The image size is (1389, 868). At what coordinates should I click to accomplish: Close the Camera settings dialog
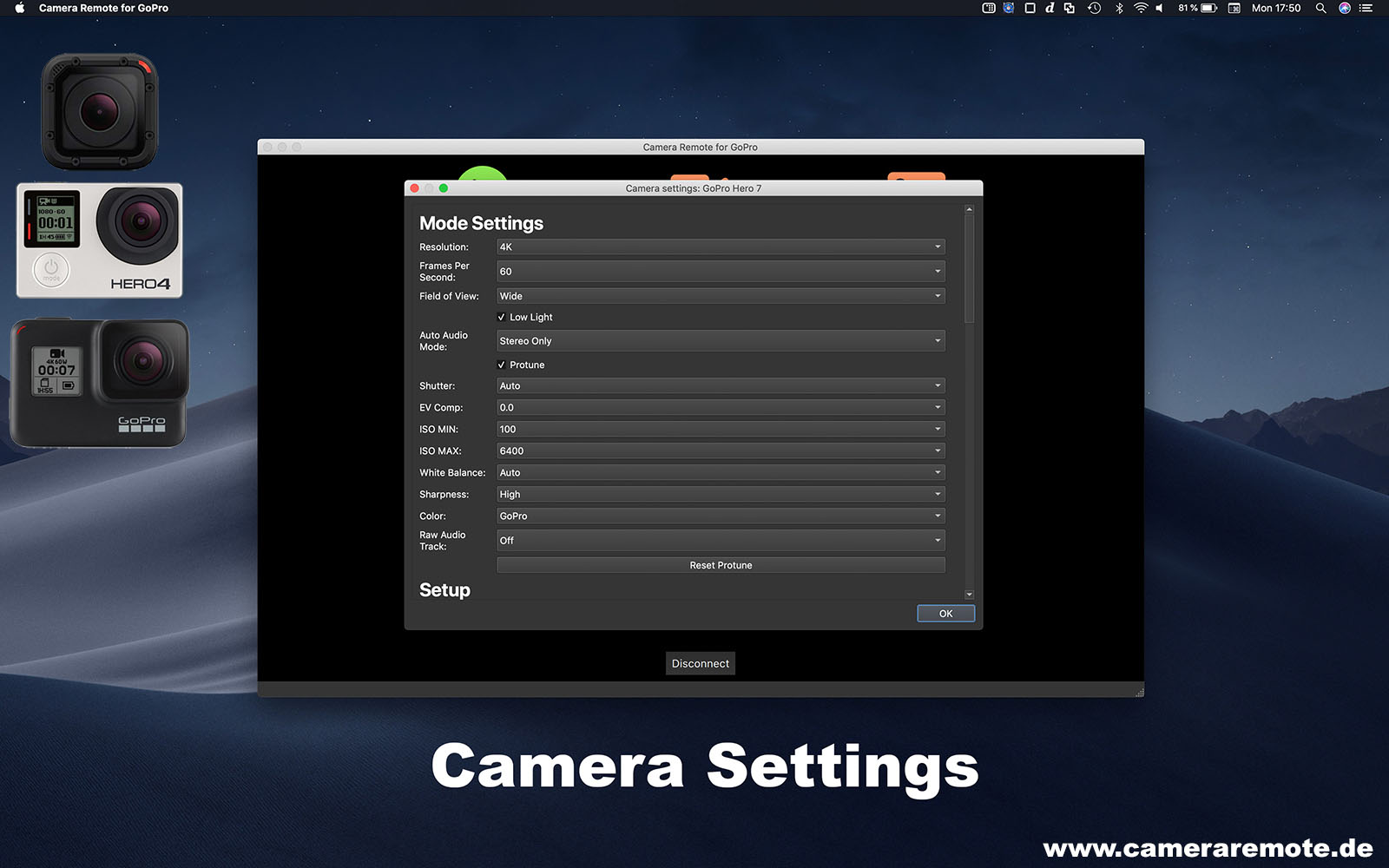(x=415, y=188)
